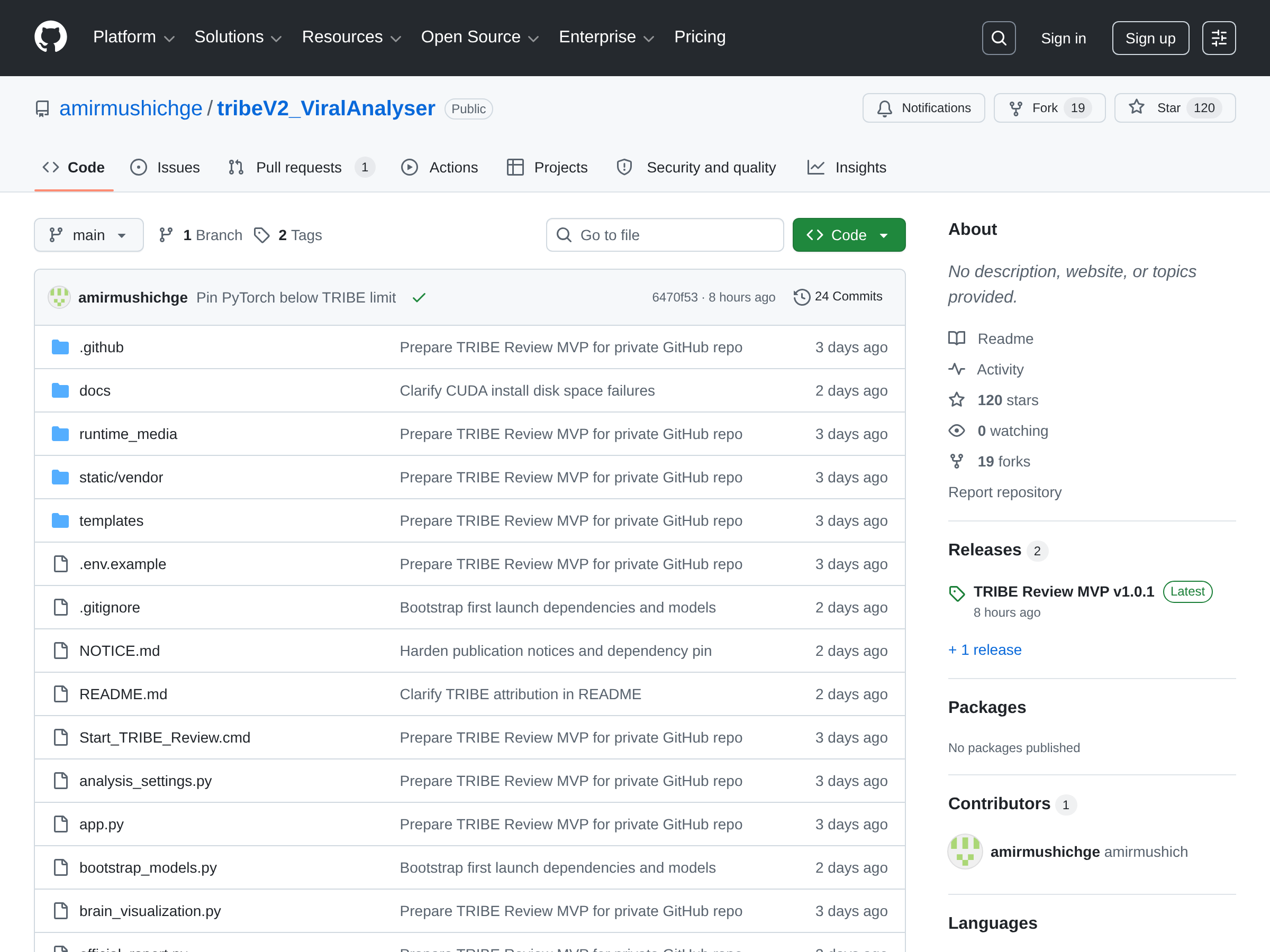Switch to the Pull requests tab
The image size is (1270, 952).
tap(301, 168)
